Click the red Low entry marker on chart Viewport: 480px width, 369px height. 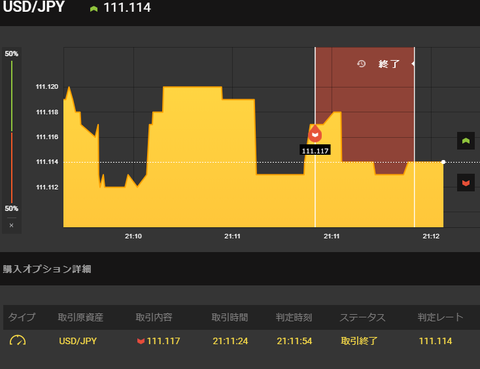pyautogui.click(x=315, y=134)
